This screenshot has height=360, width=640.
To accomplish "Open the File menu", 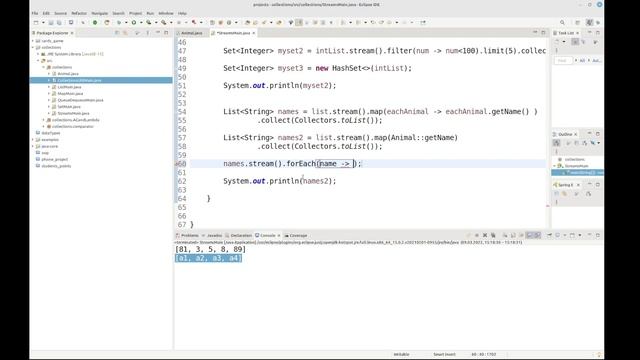I will pos(35,13).
